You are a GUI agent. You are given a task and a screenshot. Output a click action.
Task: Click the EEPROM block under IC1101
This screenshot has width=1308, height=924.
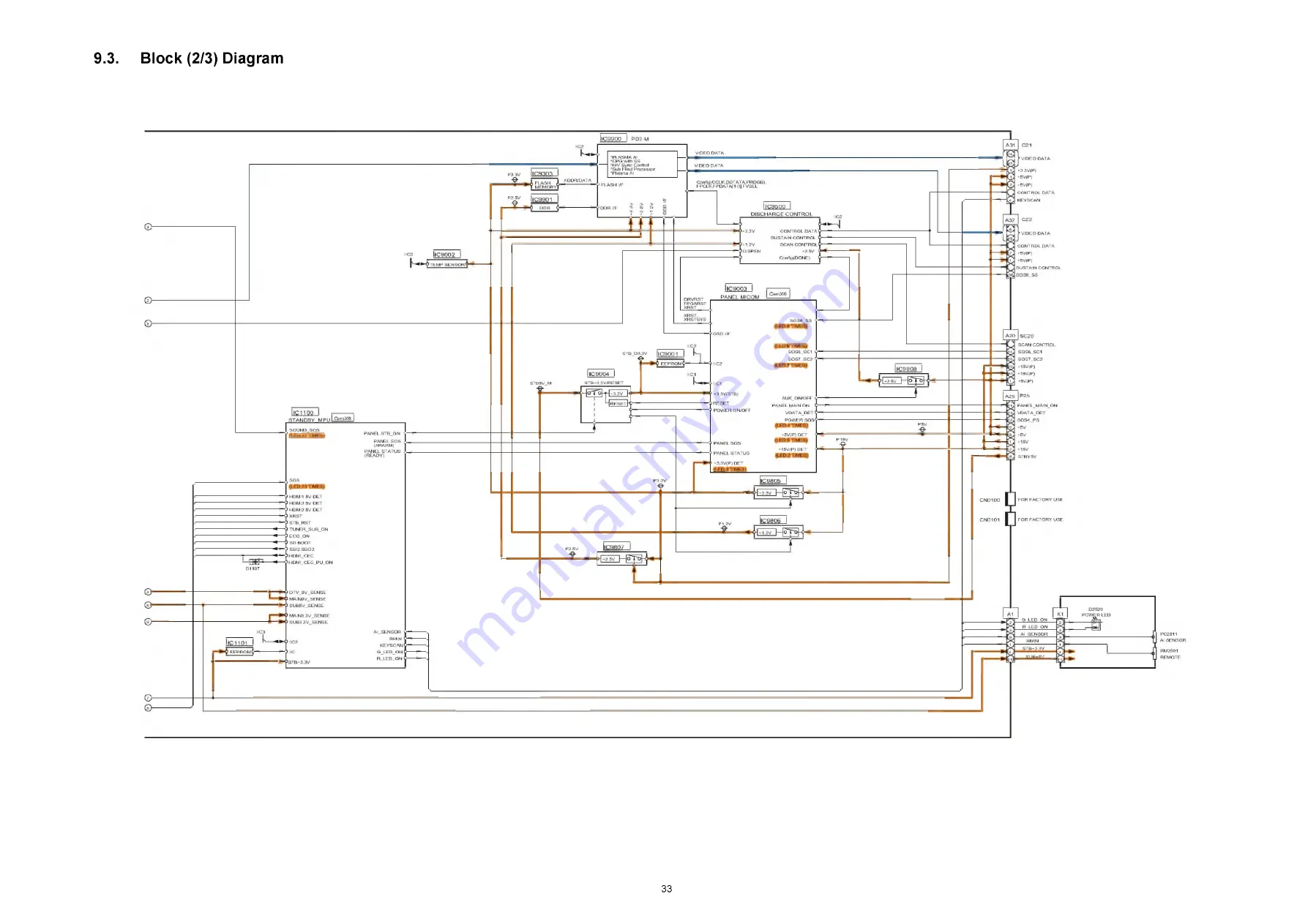coord(240,652)
